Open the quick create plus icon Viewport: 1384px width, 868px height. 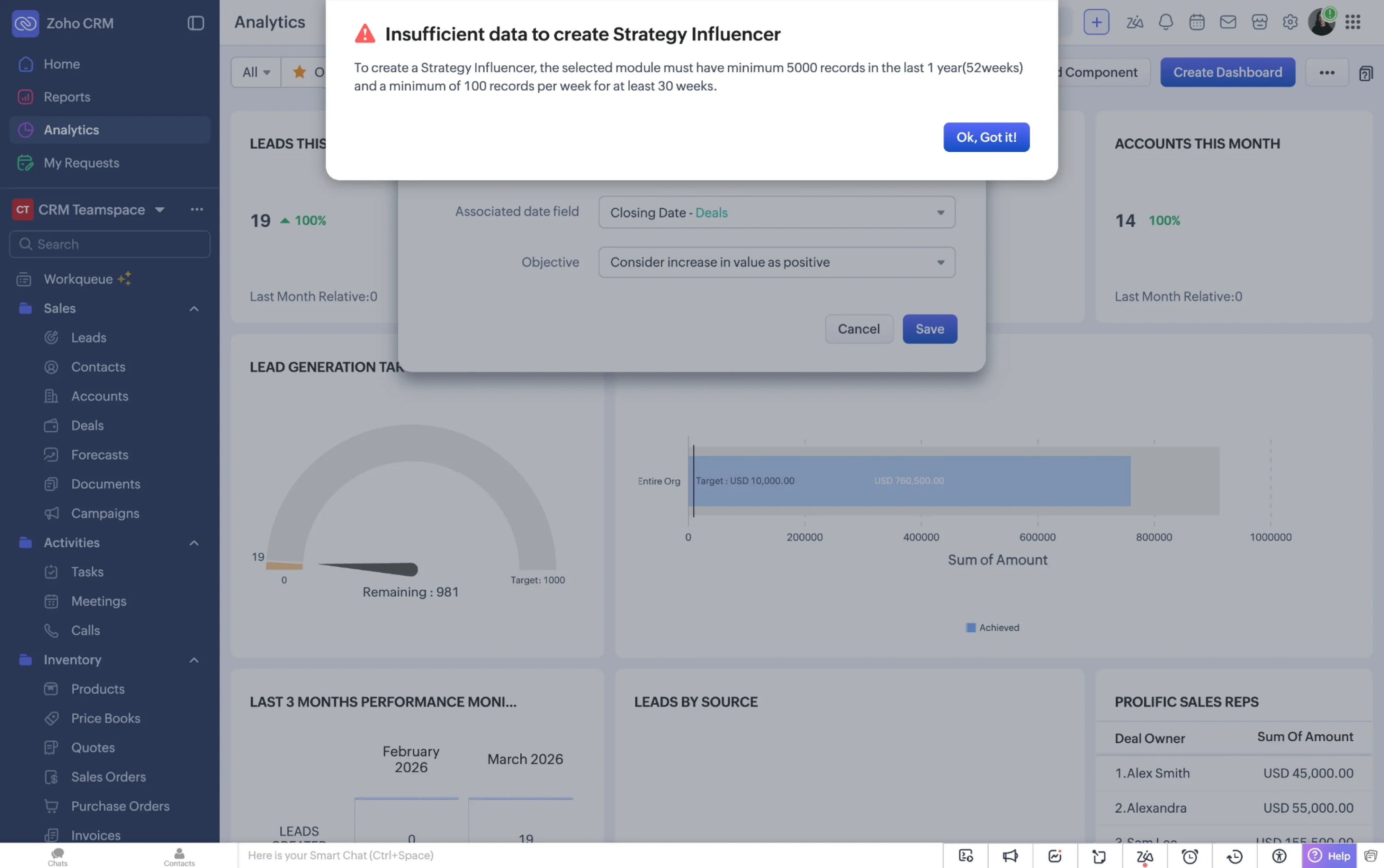[1096, 22]
